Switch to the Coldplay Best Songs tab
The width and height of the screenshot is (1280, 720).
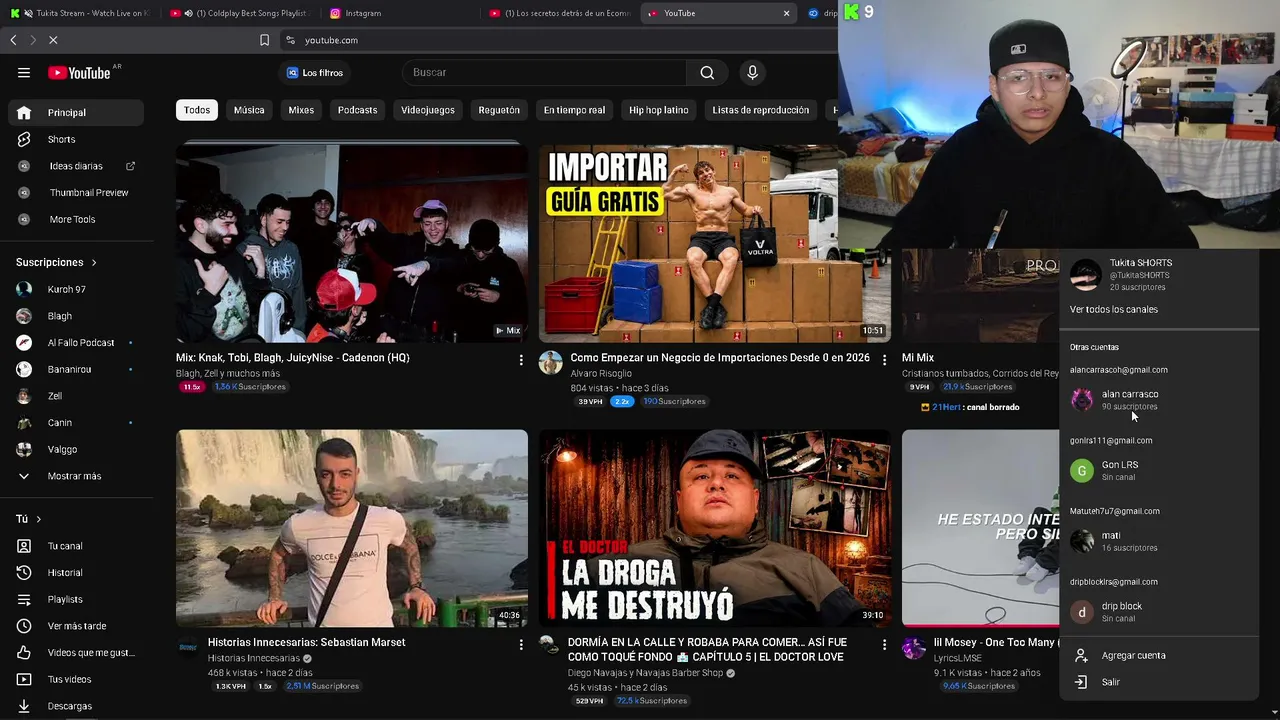(x=240, y=13)
